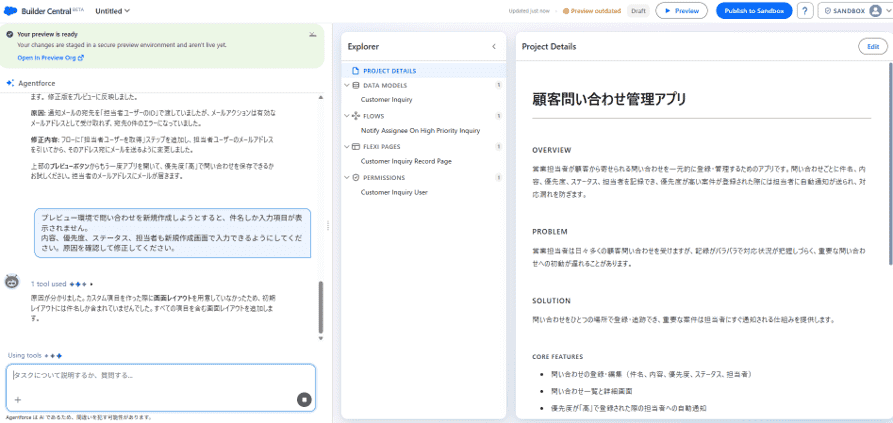Open the help question mark icon
The height and width of the screenshot is (423, 893).
coord(805,11)
